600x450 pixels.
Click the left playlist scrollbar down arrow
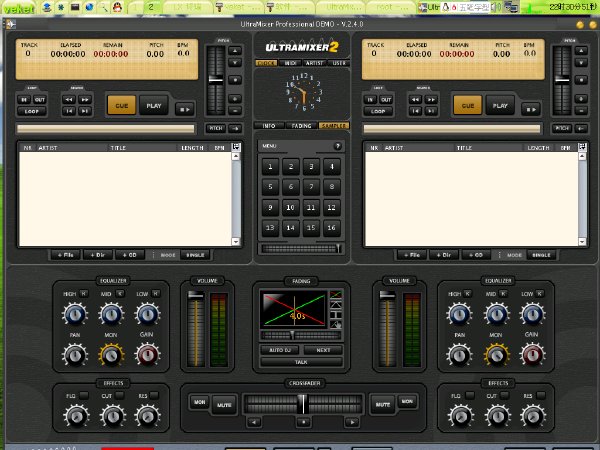(236, 241)
